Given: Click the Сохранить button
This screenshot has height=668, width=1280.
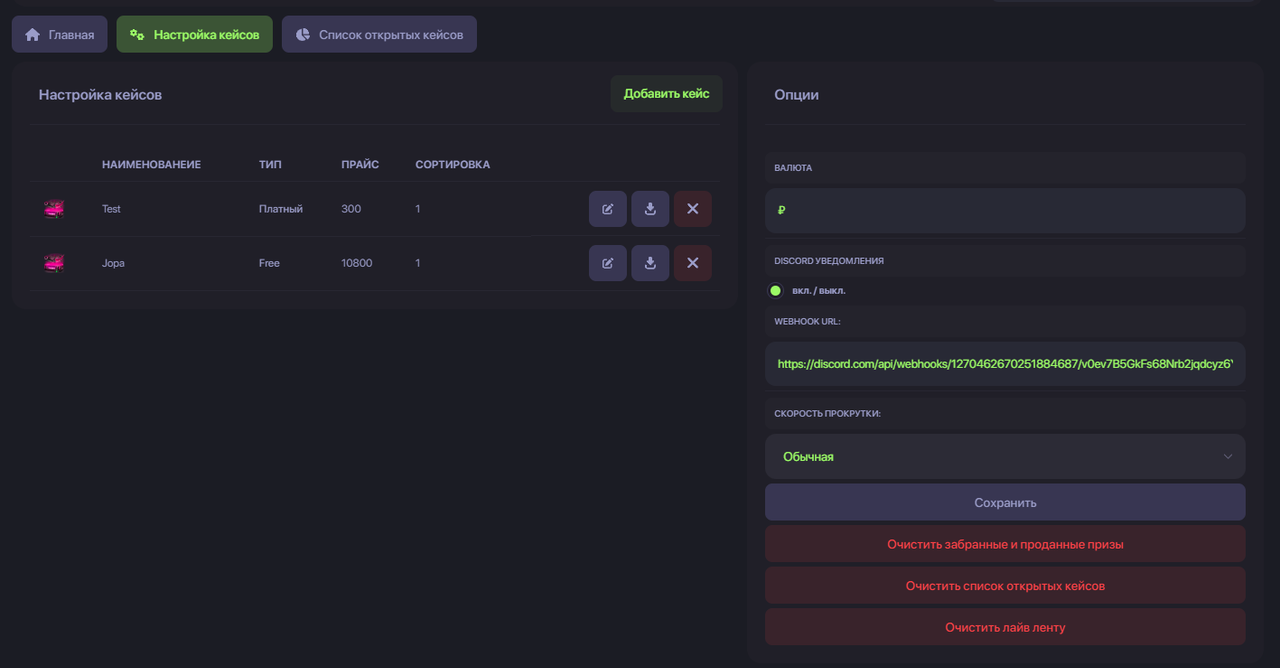Looking at the screenshot, I should [1005, 503].
